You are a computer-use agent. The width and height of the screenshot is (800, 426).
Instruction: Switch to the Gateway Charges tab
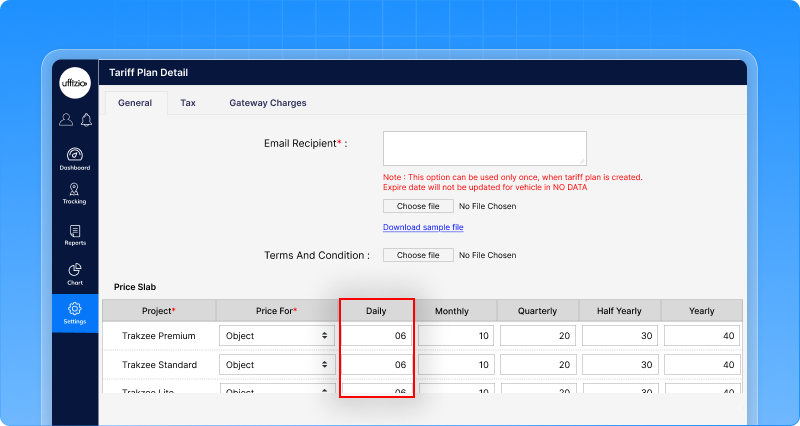click(x=268, y=103)
